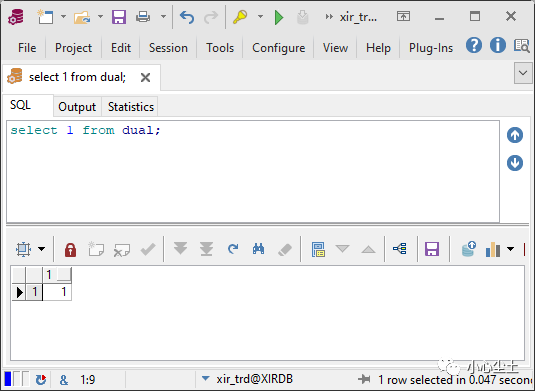The image size is (535, 391).
Task: Open the New dropdown arrow
Action: pos(63,16)
